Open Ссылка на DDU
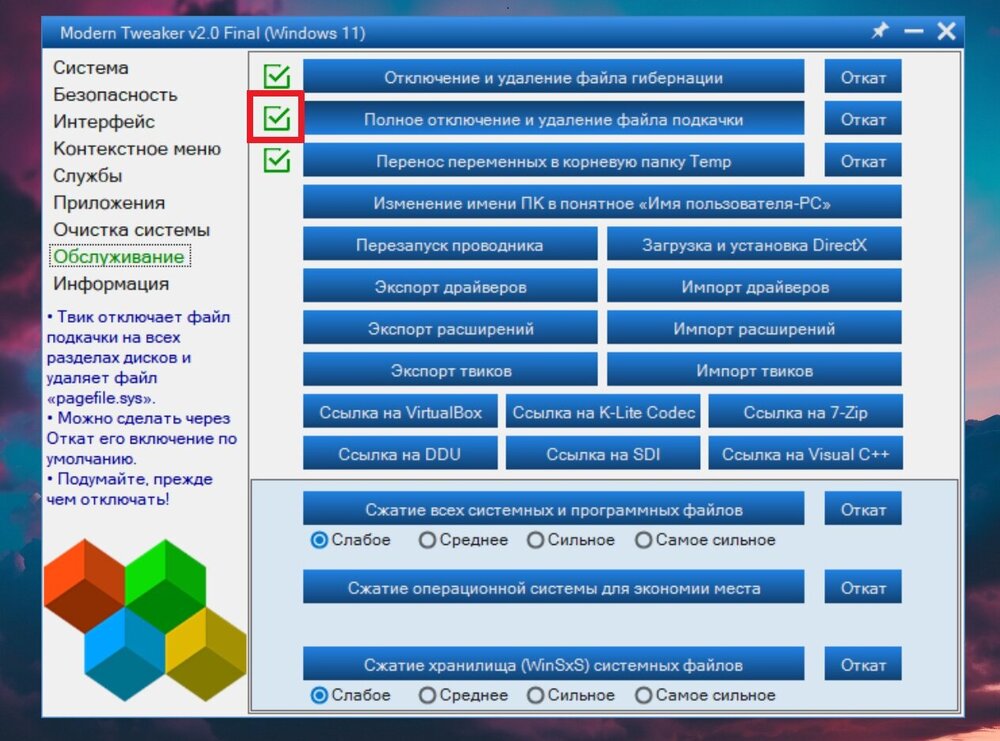Screen dimensions: 1000x741 click(x=401, y=453)
